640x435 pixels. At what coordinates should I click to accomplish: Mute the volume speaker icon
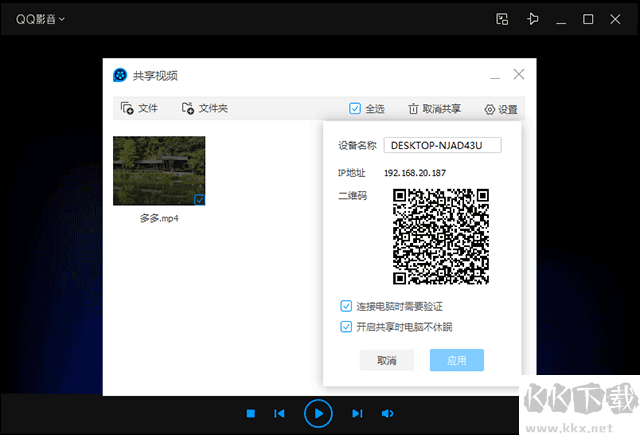pos(387,413)
